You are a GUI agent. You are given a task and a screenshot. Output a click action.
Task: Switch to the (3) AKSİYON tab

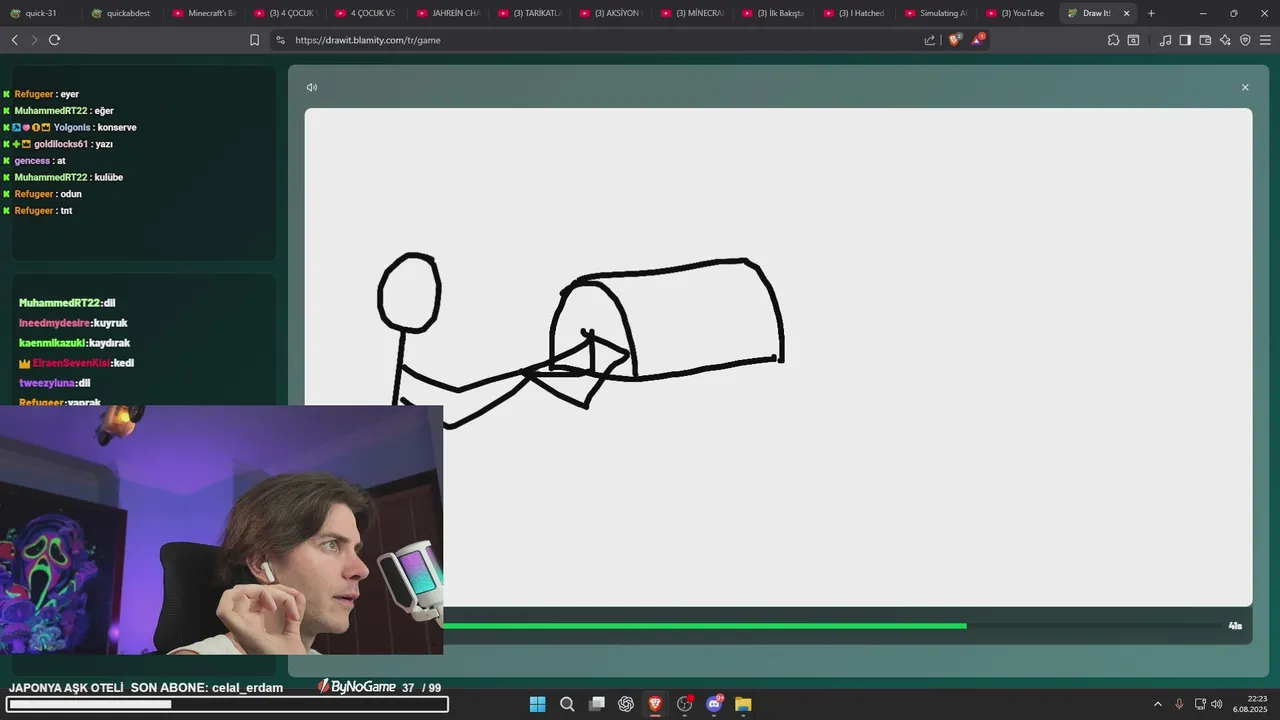(610, 13)
